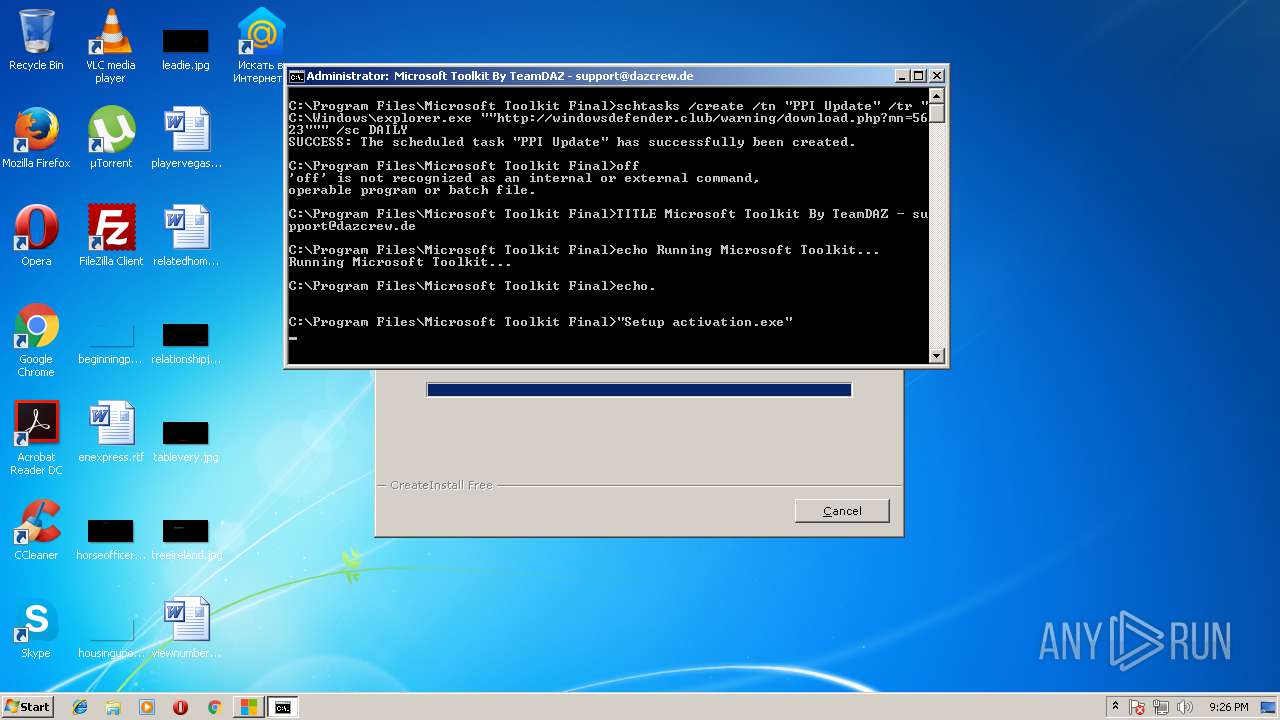Click the command prompt scrollbar up arrow
Image resolution: width=1280 pixels, height=720 pixels.
click(x=936, y=95)
